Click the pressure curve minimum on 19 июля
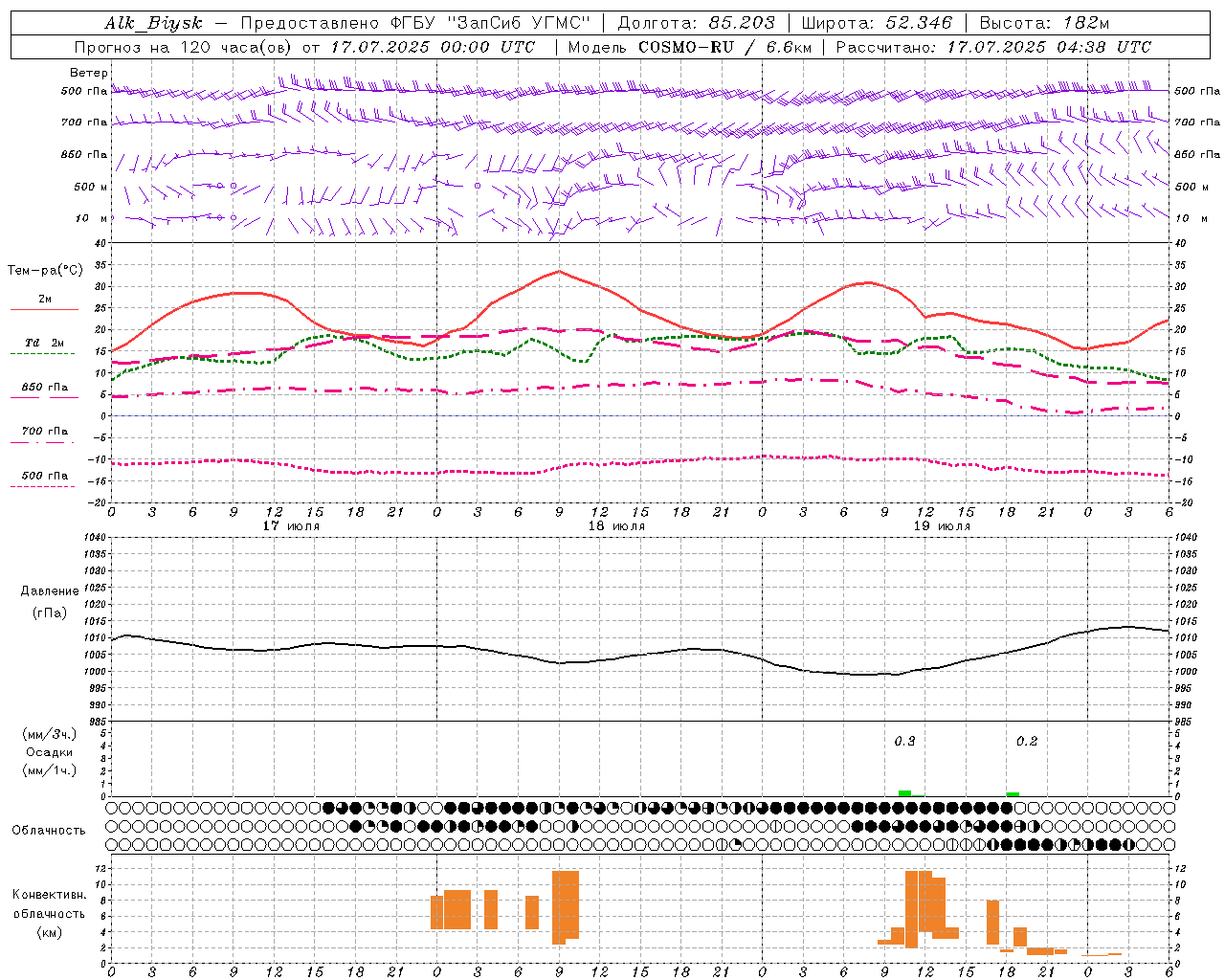This screenshot has height=980, width=1225. [x=866, y=675]
